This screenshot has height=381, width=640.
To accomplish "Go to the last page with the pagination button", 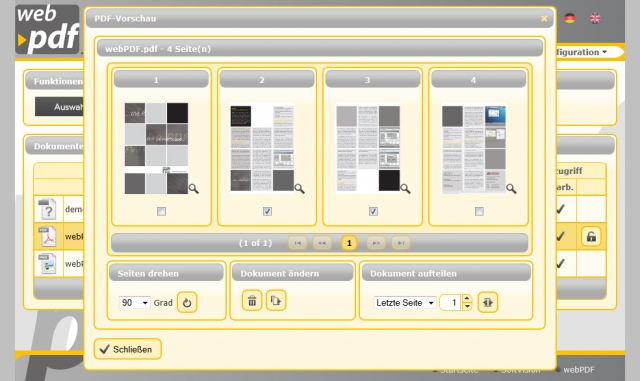I will pos(401,243).
